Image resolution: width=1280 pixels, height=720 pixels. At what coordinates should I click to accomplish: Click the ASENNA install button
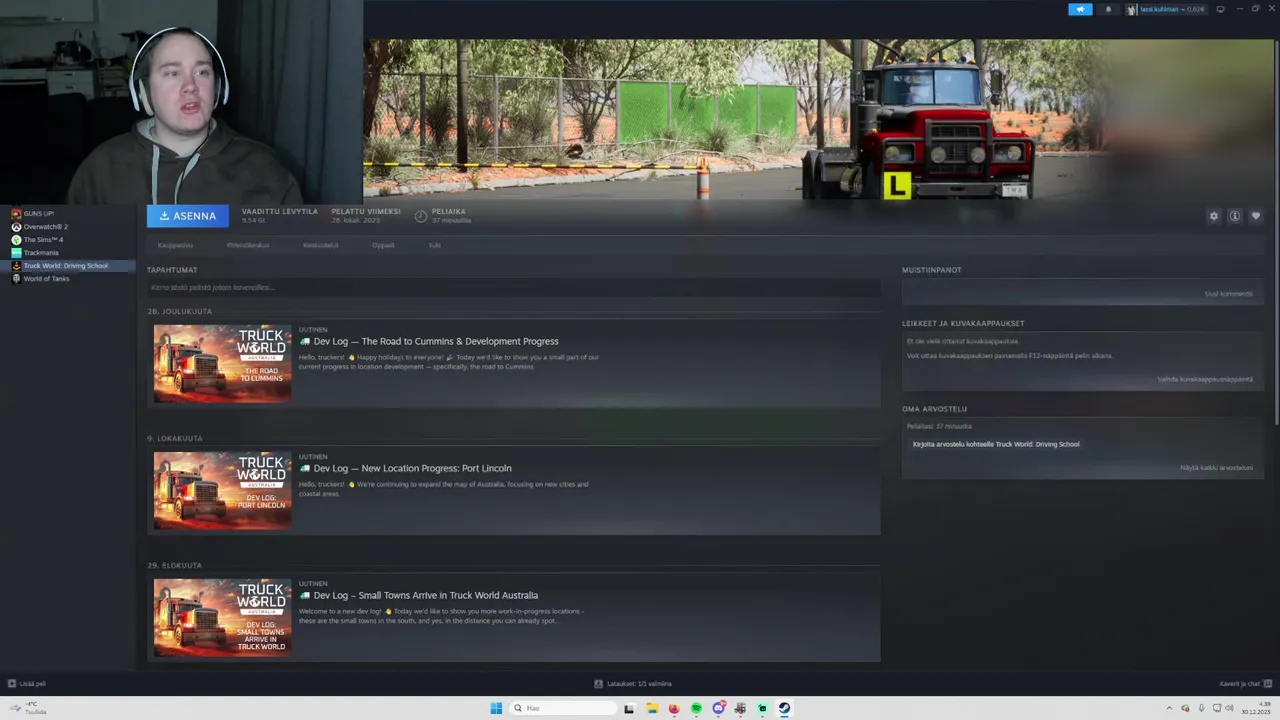point(187,216)
